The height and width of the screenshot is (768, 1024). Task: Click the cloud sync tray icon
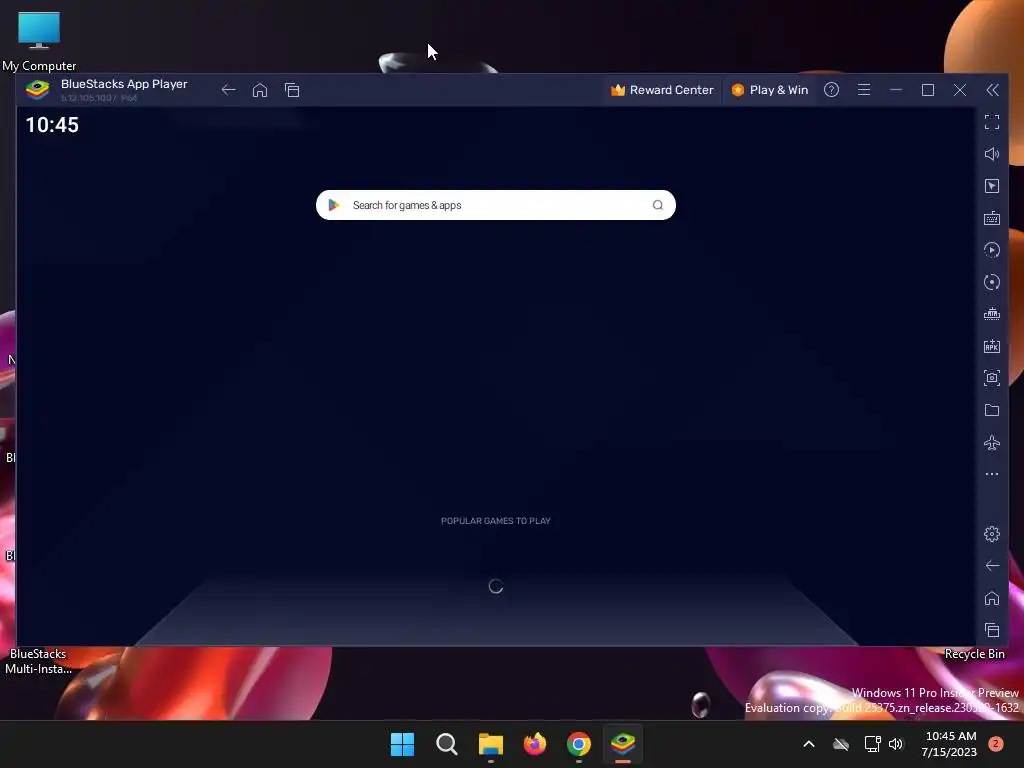841,744
